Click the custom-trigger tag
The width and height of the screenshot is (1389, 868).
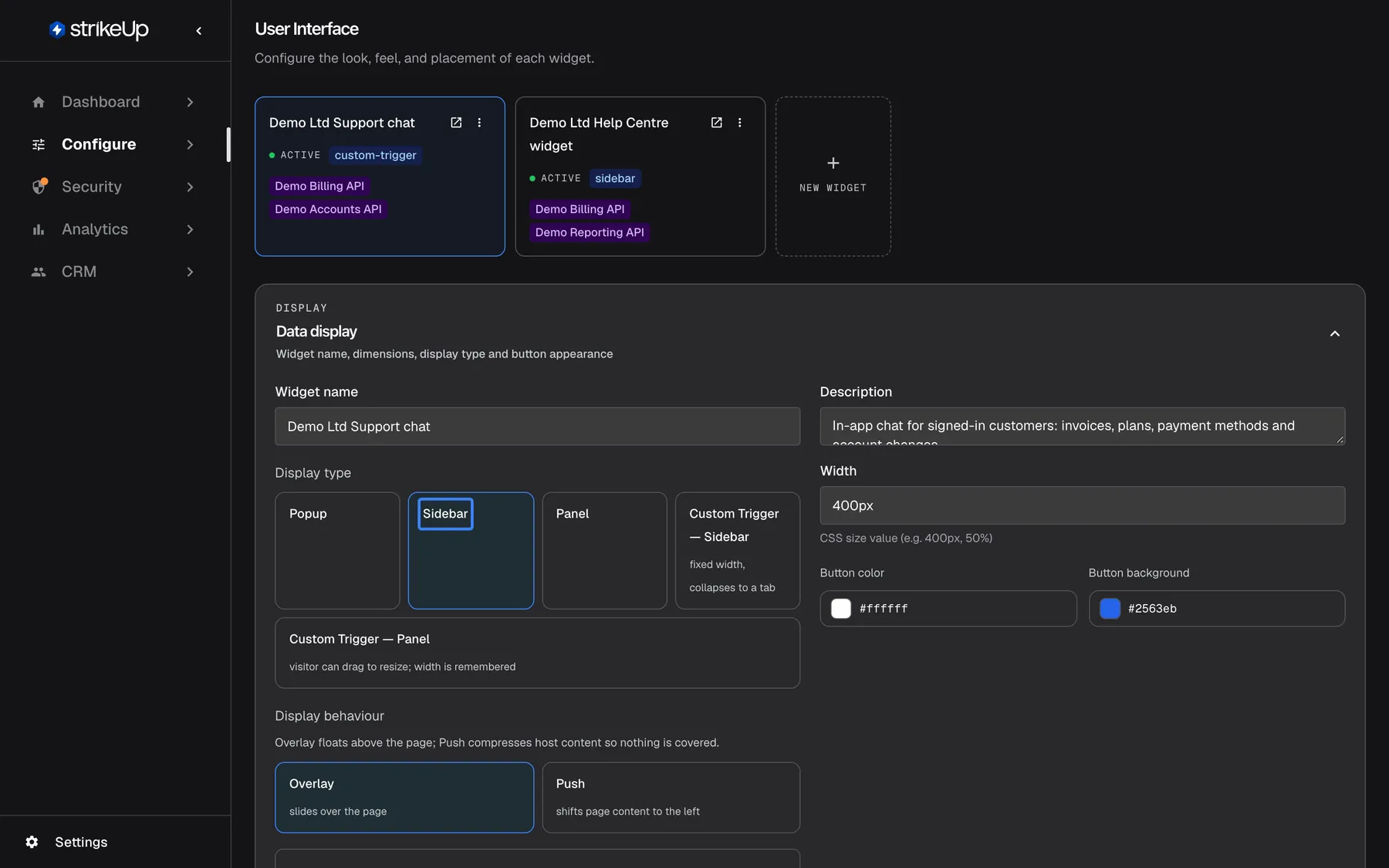pos(376,155)
